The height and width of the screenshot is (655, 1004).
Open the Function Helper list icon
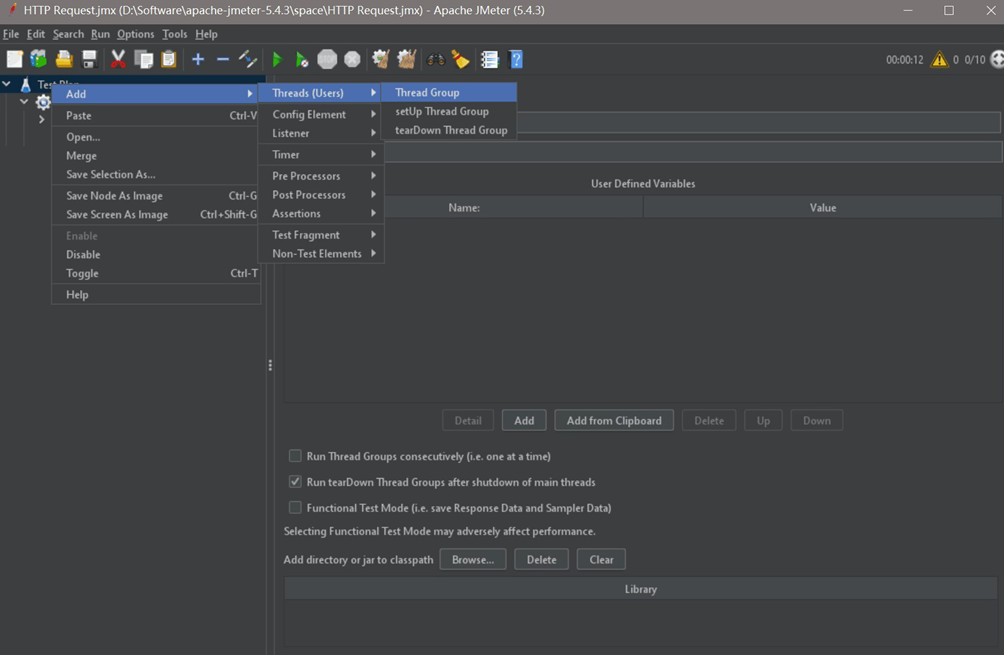pyautogui.click(x=490, y=60)
